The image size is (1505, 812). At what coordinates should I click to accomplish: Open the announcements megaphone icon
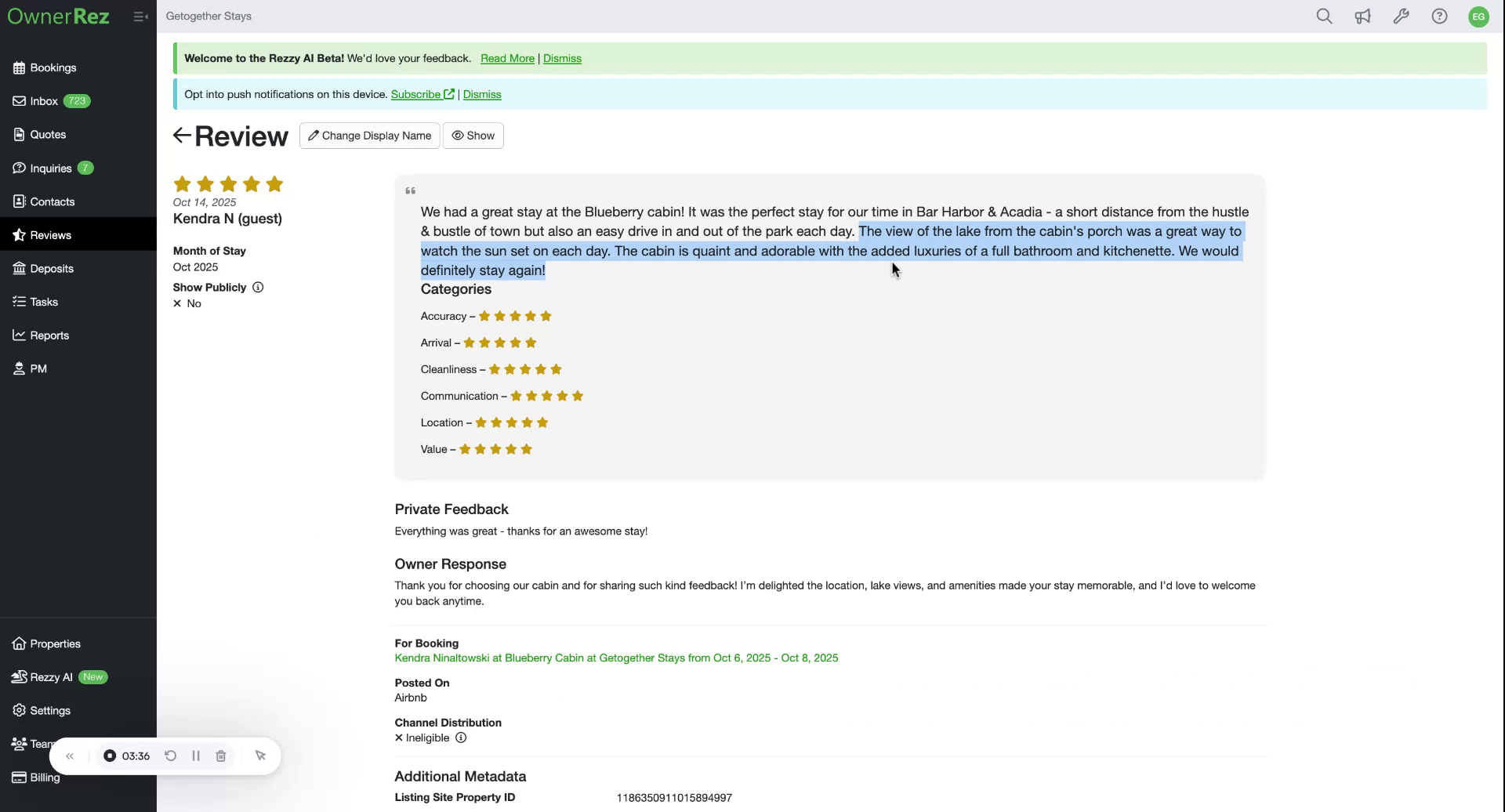point(1362,16)
